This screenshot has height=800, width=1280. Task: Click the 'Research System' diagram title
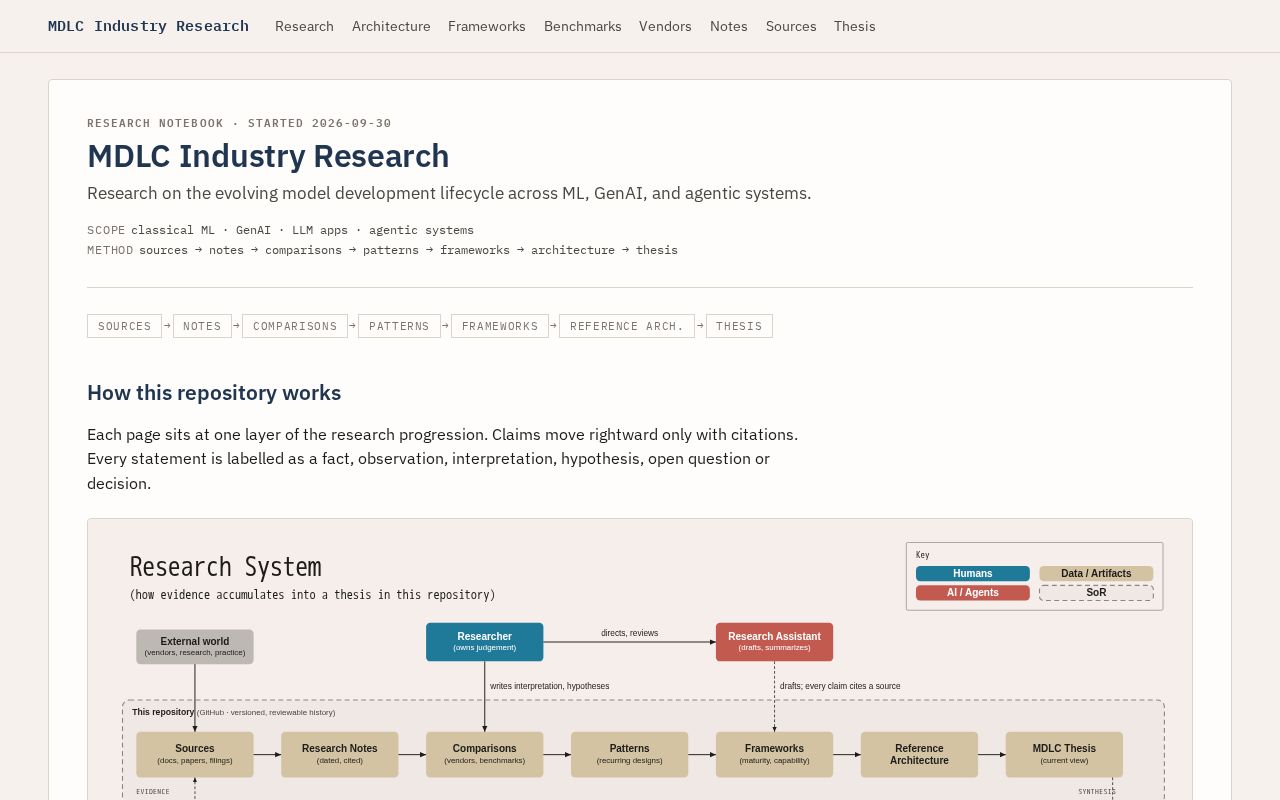tap(226, 567)
